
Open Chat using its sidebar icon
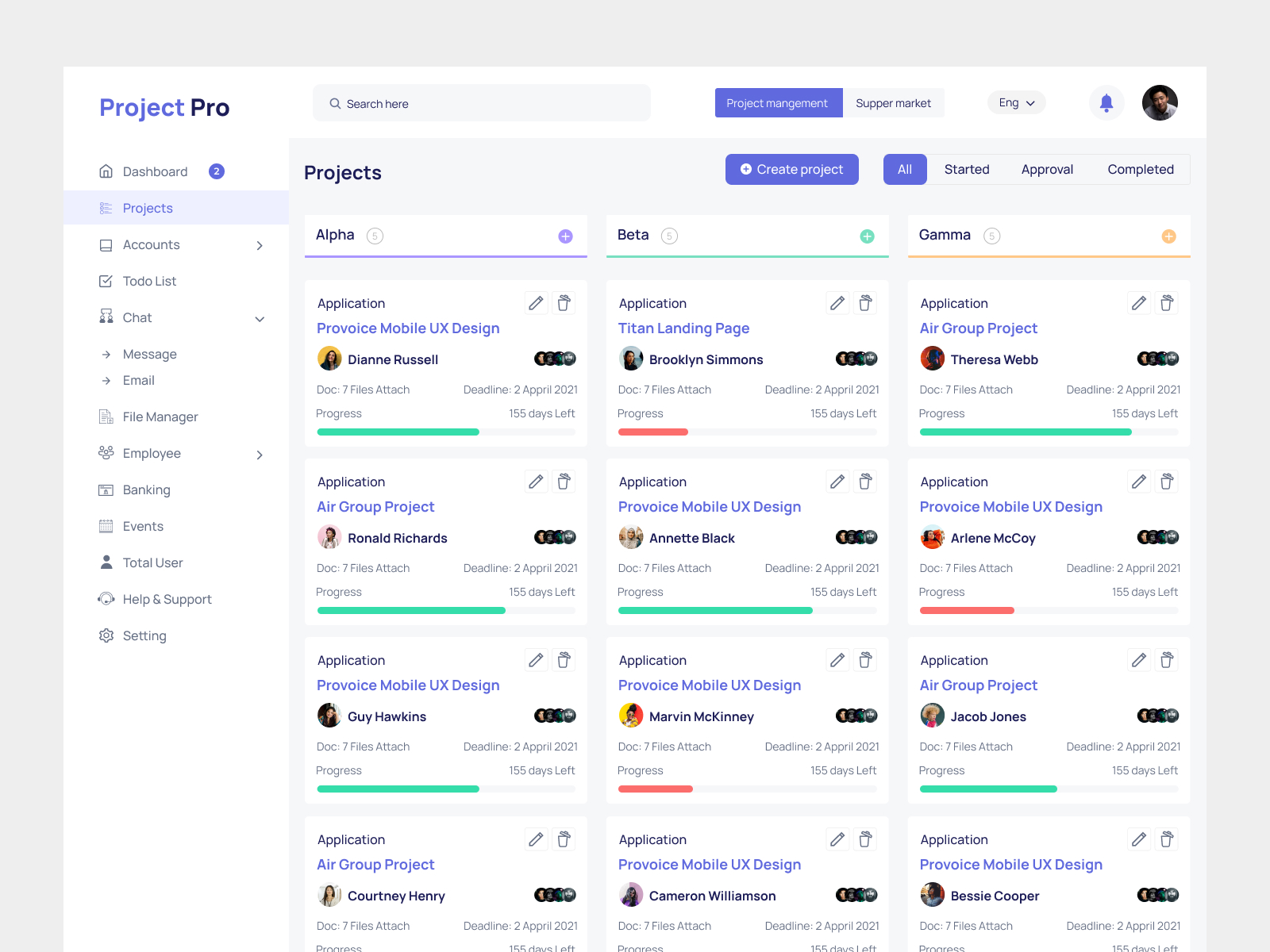point(106,317)
